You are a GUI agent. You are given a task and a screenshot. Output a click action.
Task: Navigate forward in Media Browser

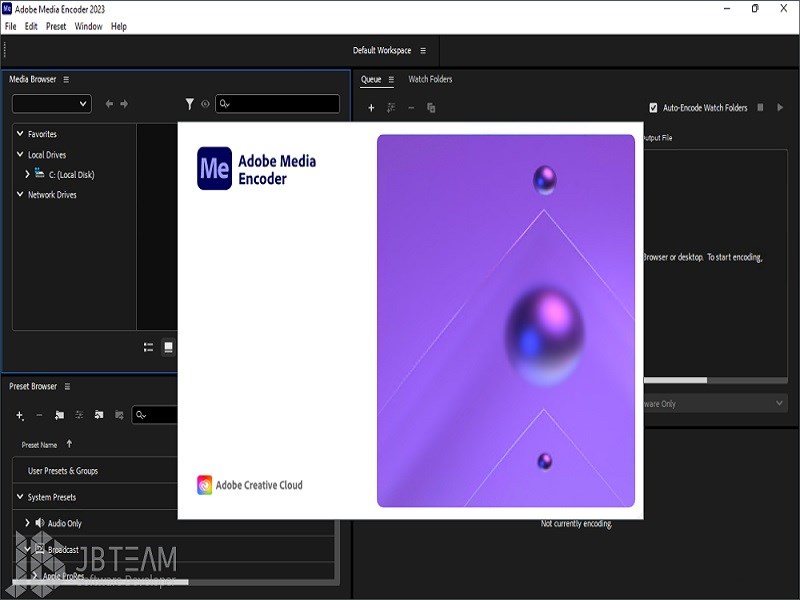(x=124, y=104)
